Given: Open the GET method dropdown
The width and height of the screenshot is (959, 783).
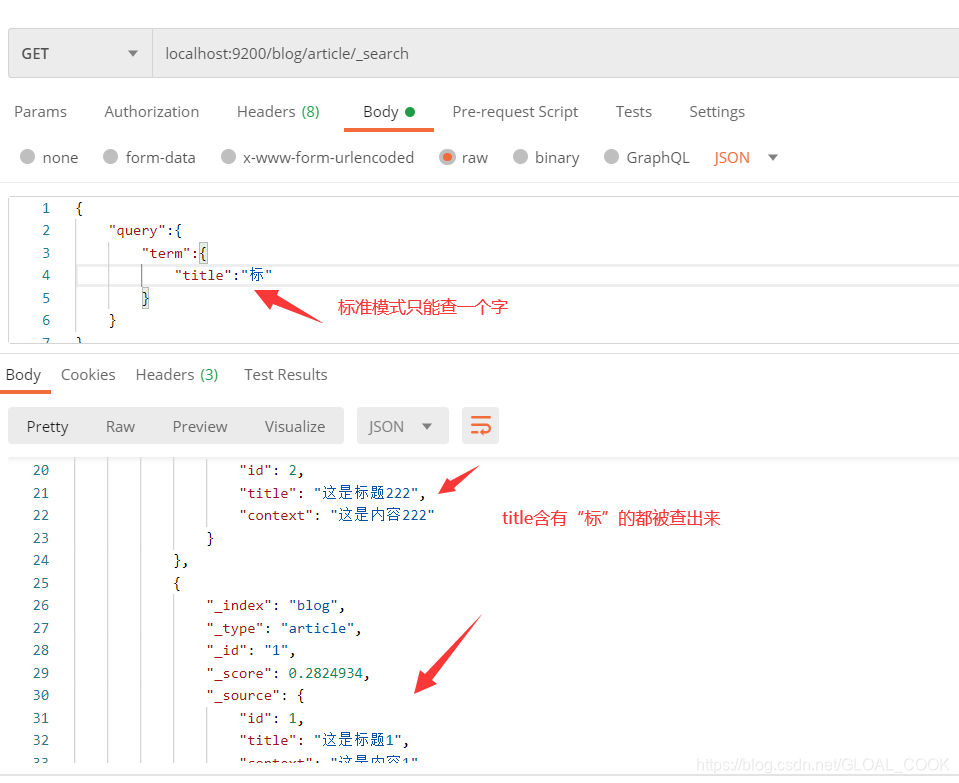Looking at the screenshot, I should click(x=80, y=53).
